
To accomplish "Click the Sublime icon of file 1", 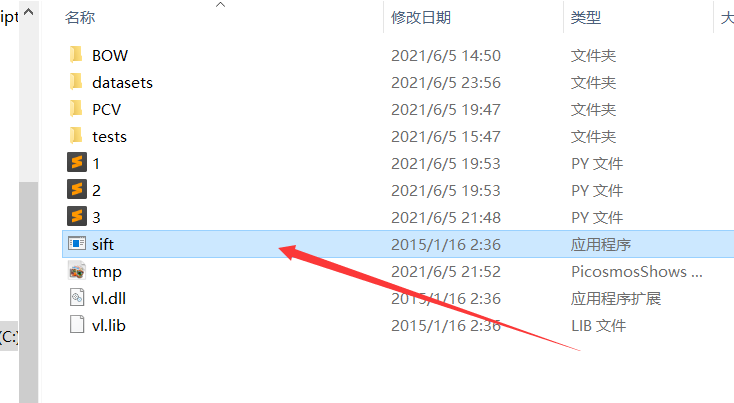I will pos(77,162).
